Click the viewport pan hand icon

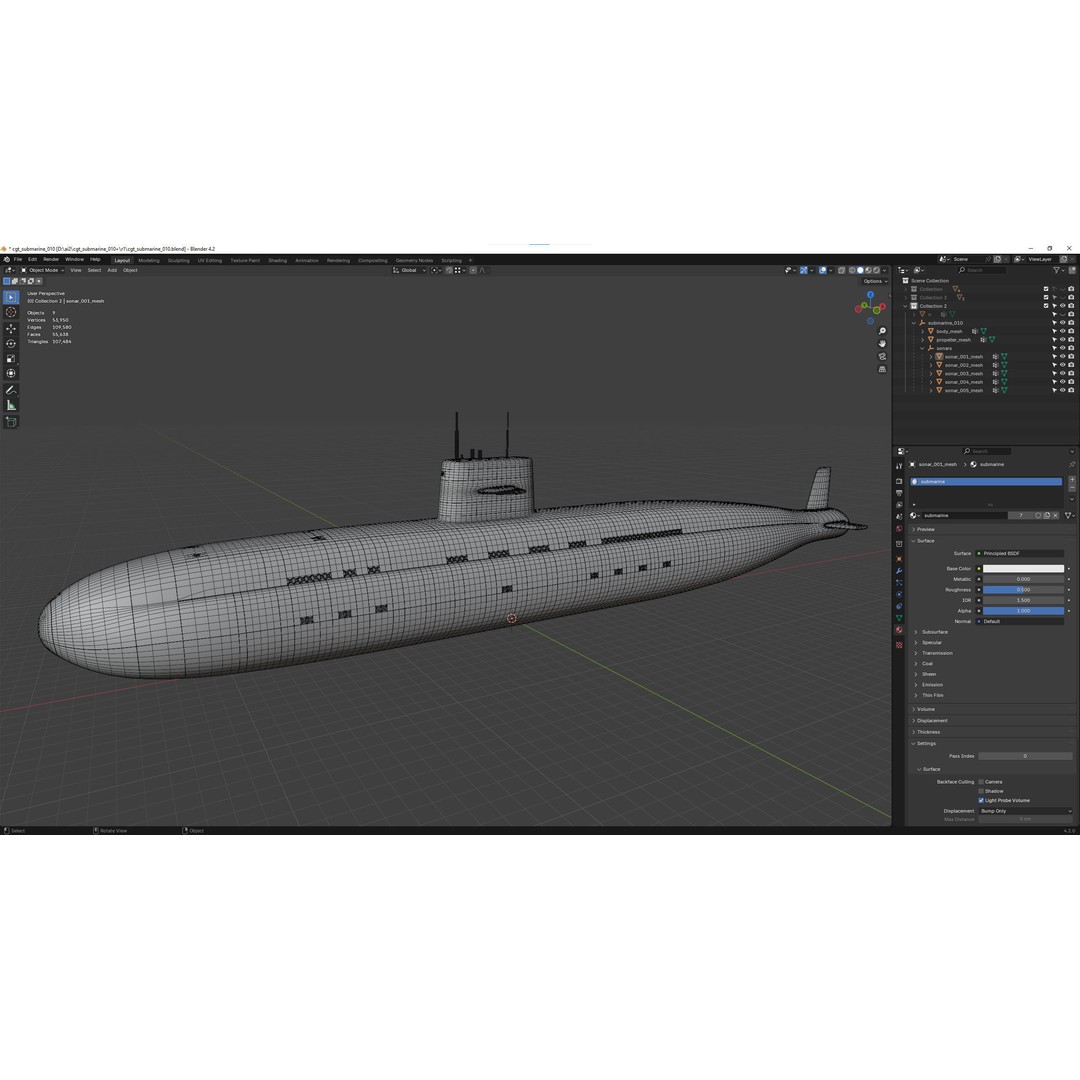pyautogui.click(x=882, y=344)
